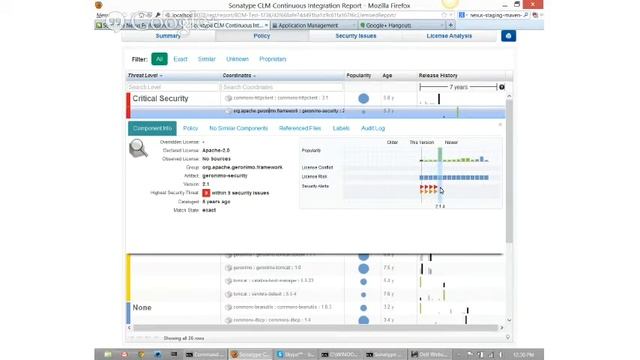The image size is (640, 360).
Task: Click the geronimo-tomcat row component icon
Action: [229, 268]
